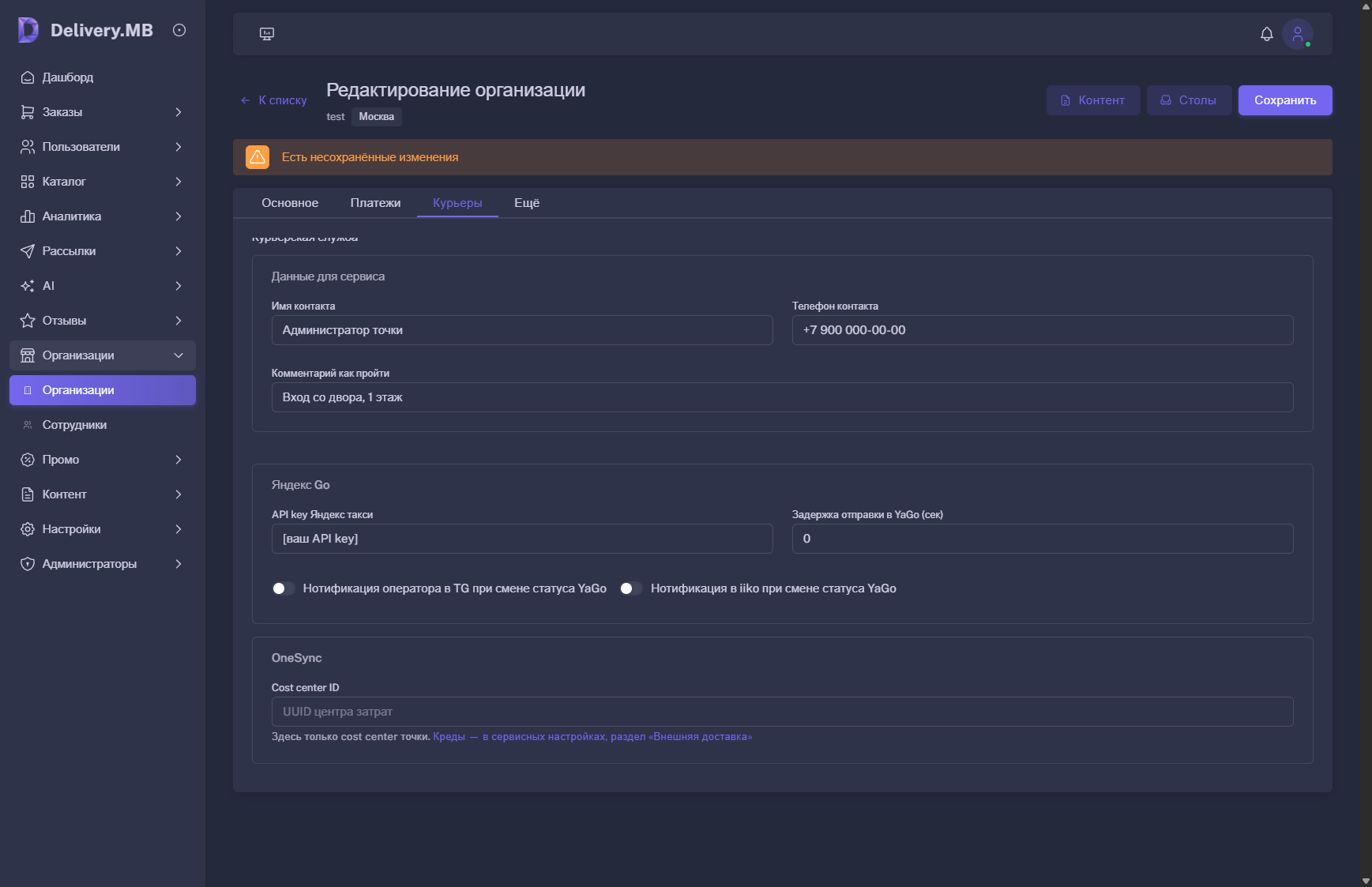The height and width of the screenshot is (887, 1372).
Task: Go back via К списку link
Action: (274, 100)
